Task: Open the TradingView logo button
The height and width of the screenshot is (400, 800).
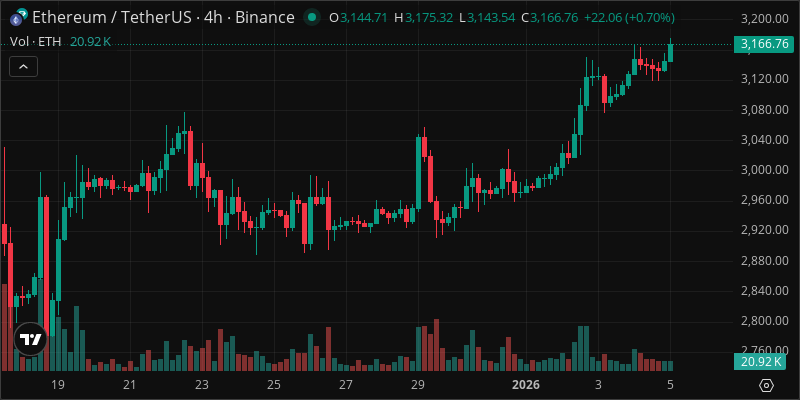Action: tap(31, 339)
